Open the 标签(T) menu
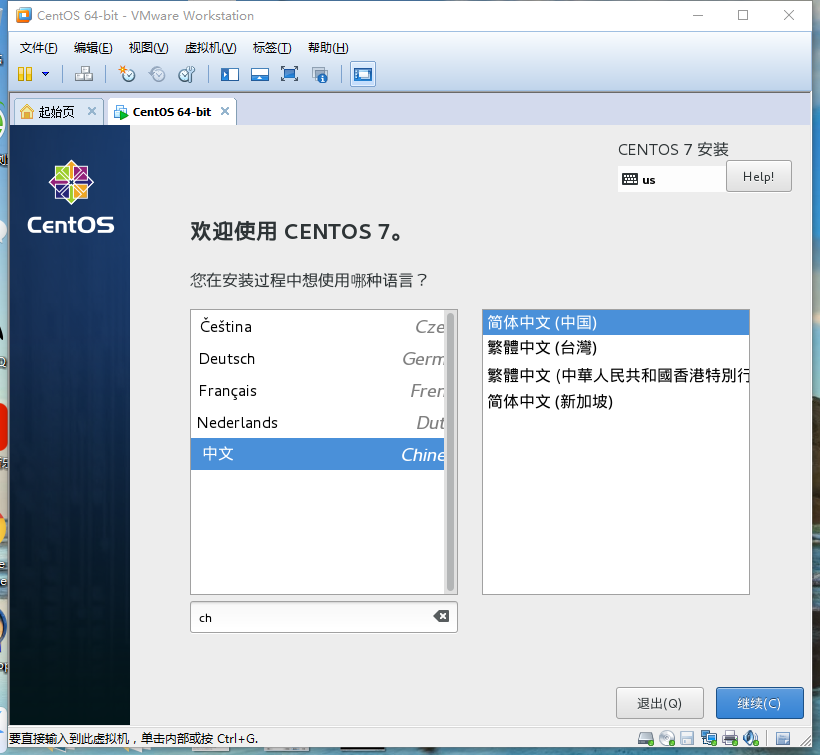The image size is (820, 755). point(272,48)
